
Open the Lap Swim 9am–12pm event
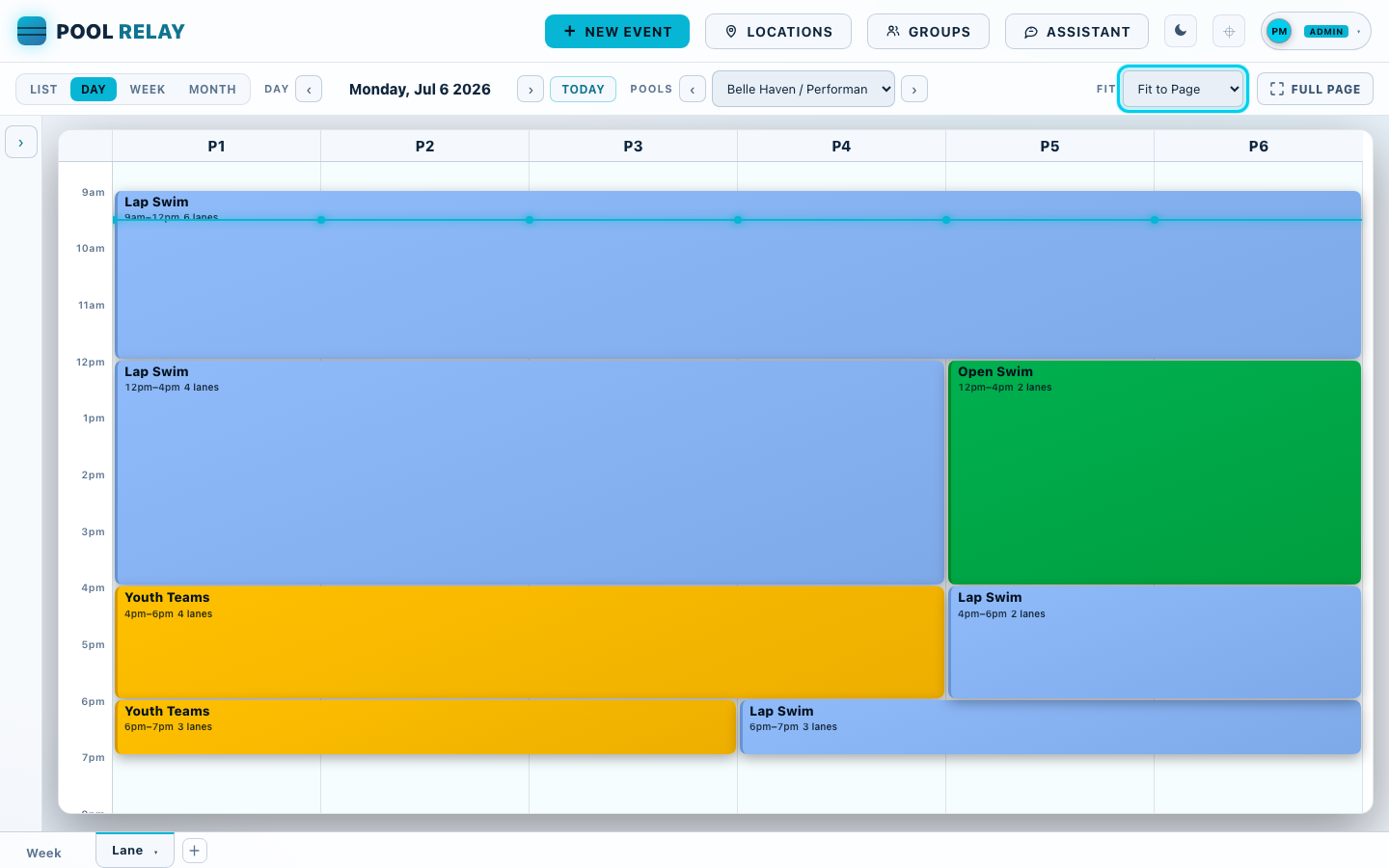738,275
